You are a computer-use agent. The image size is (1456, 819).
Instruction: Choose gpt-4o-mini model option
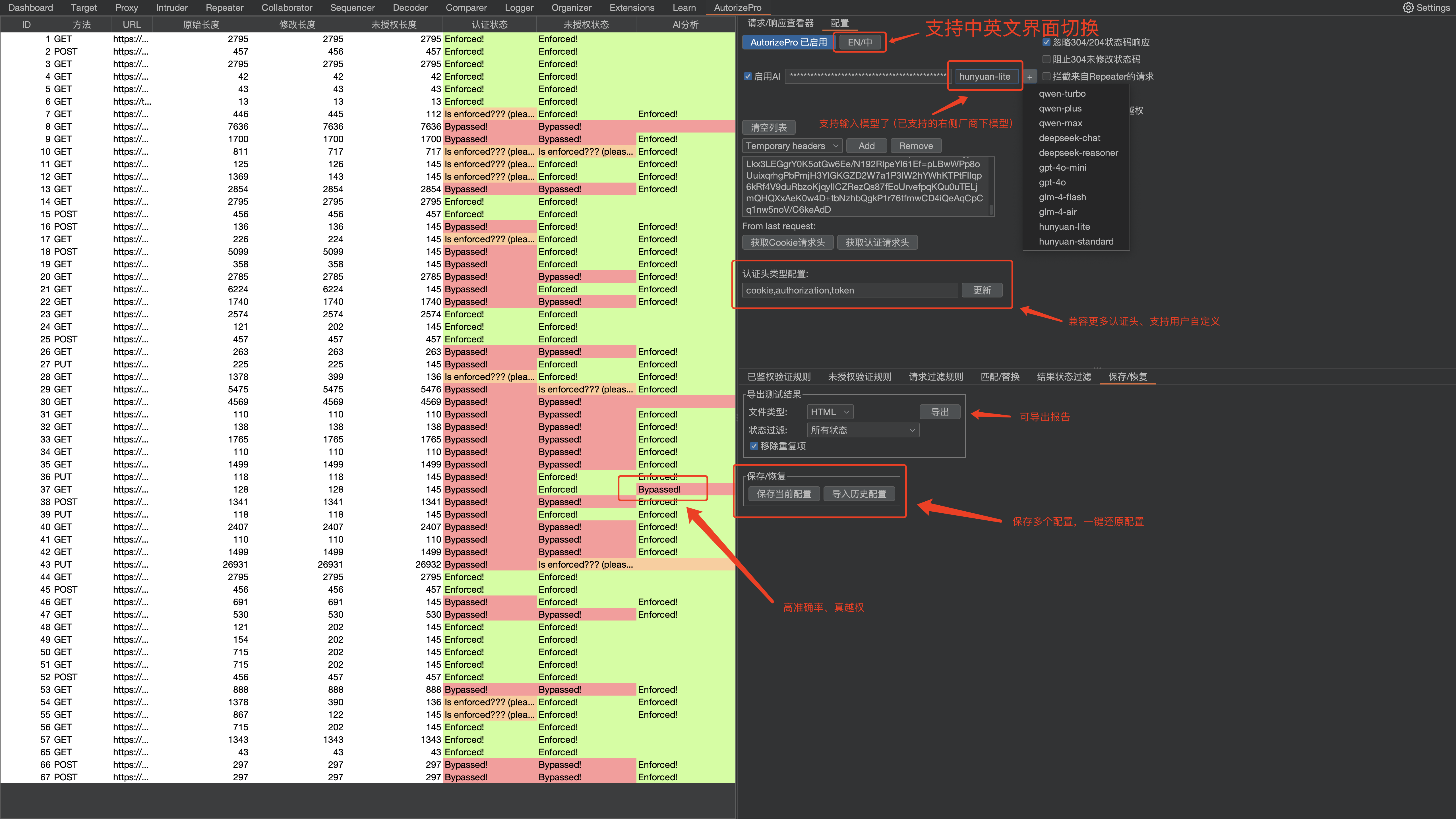(x=1062, y=167)
